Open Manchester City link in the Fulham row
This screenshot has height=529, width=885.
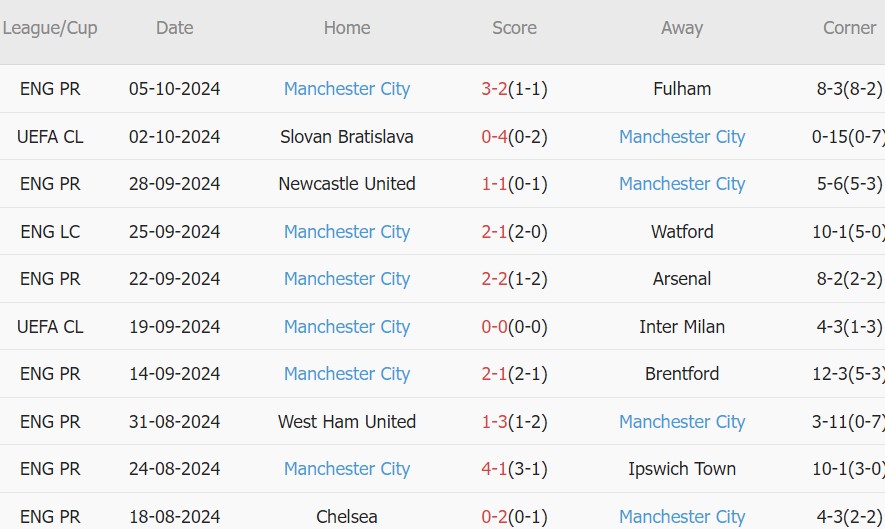click(x=347, y=89)
